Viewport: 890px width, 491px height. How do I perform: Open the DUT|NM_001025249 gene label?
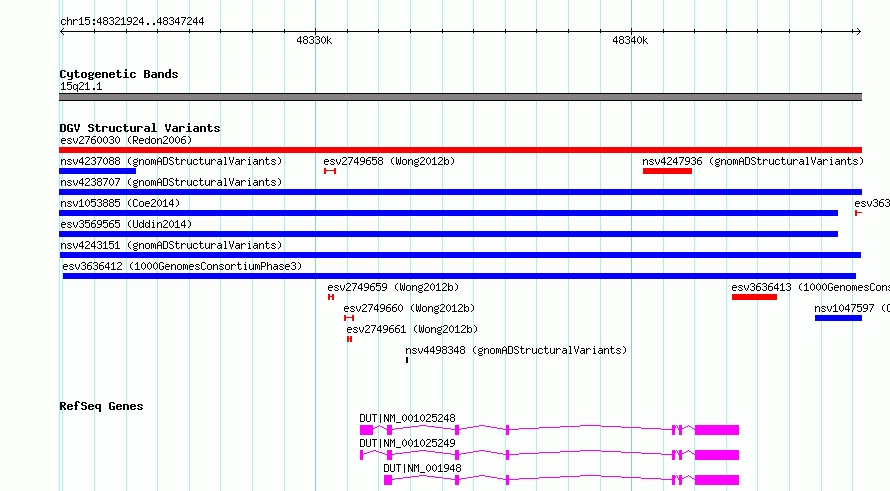[407, 443]
